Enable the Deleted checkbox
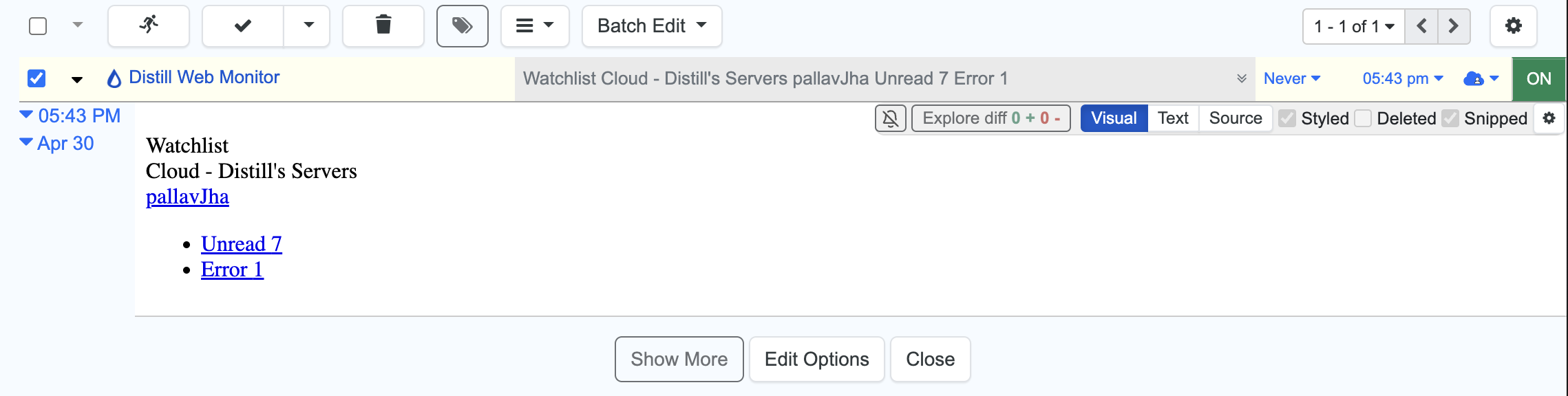The width and height of the screenshot is (1568, 396). pyautogui.click(x=1363, y=118)
